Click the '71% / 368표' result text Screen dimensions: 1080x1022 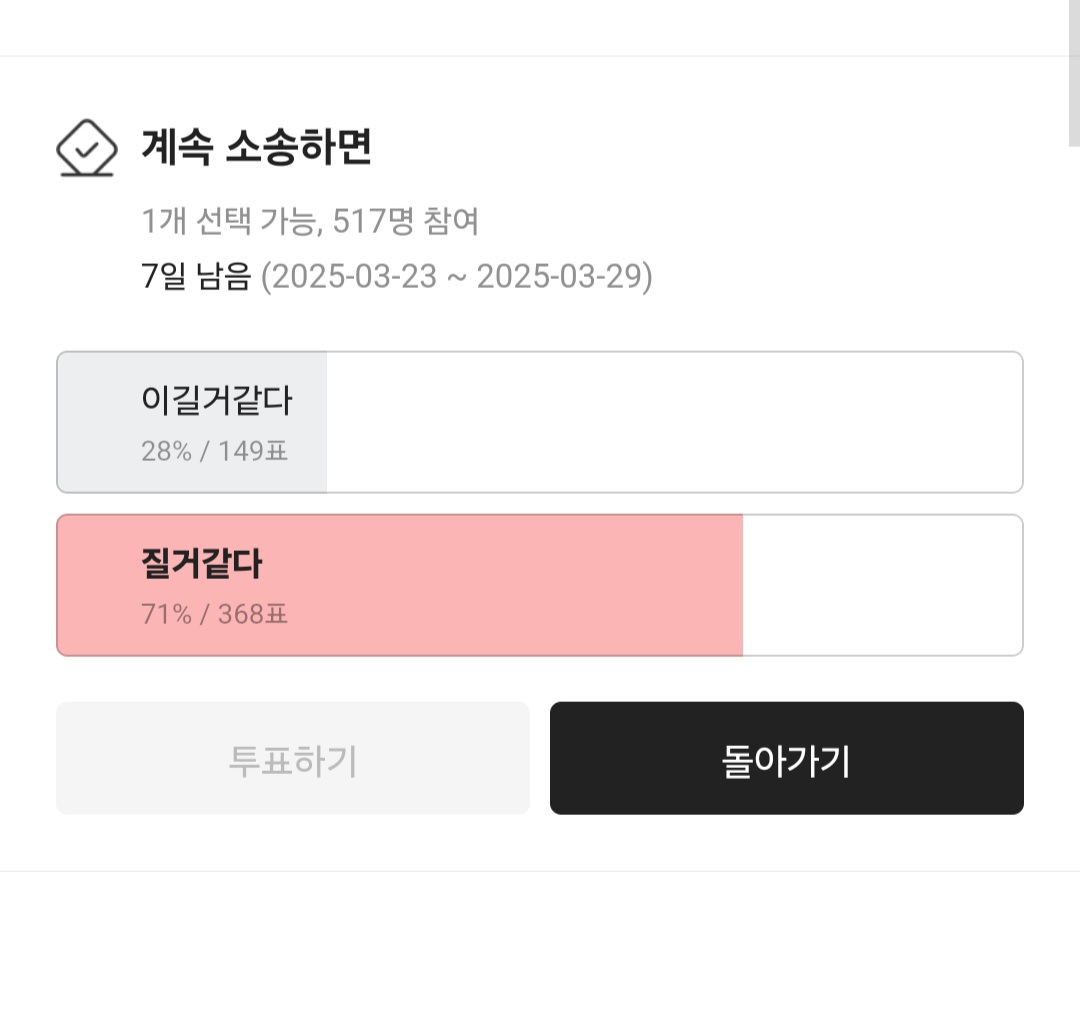tap(214, 614)
